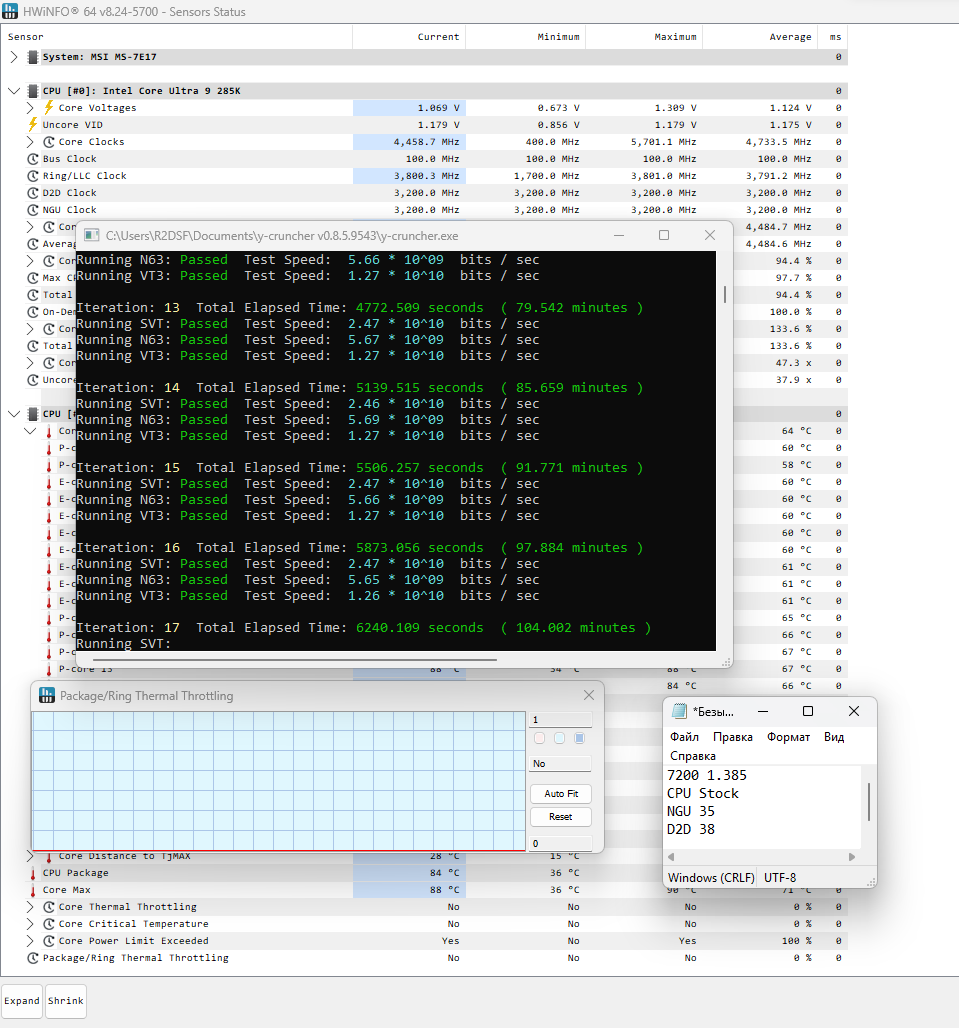Click the Reset button in graph window
The height and width of the screenshot is (1028, 959).
click(x=561, y=817)
